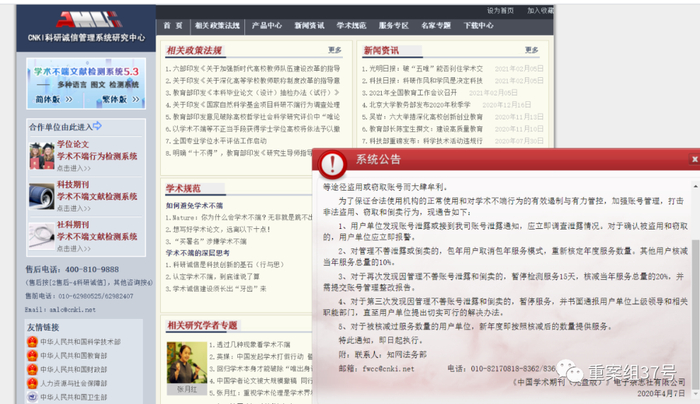Click the 设为首页 link at top

(x=500, y=11)
